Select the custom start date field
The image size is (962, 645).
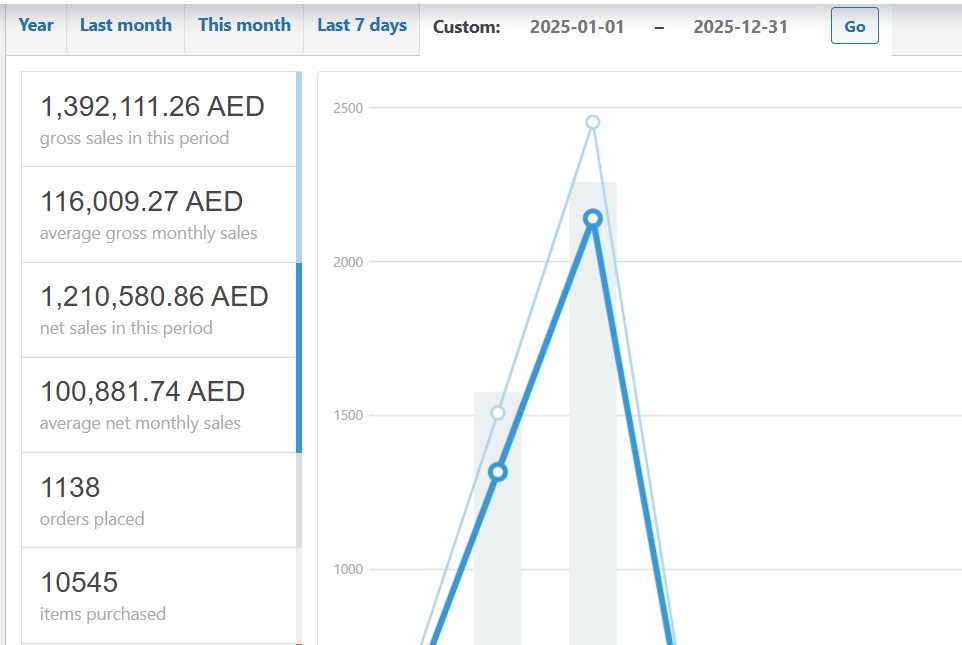point(578,28)
